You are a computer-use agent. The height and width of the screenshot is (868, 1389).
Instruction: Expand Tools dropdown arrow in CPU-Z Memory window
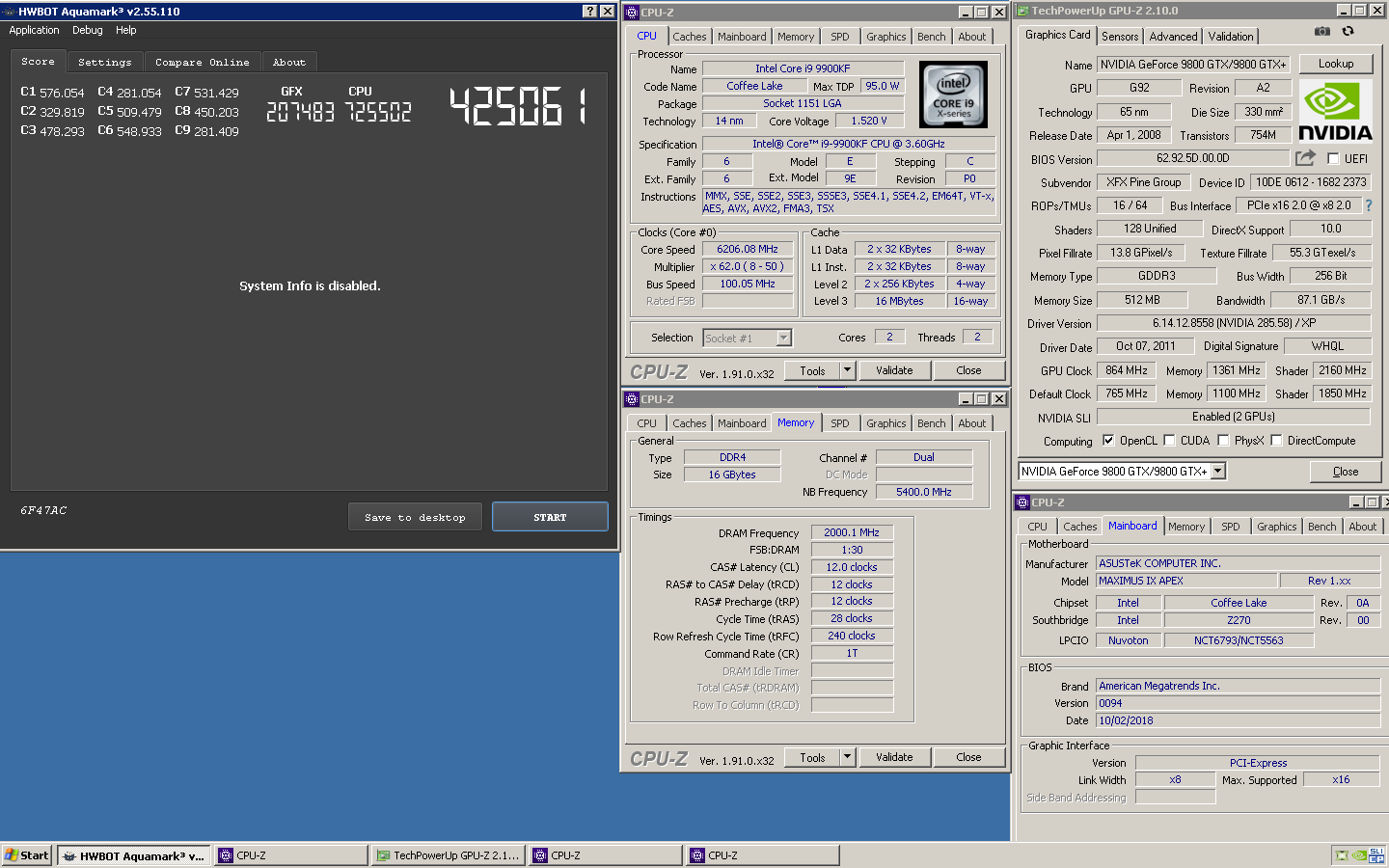point(847,757)
